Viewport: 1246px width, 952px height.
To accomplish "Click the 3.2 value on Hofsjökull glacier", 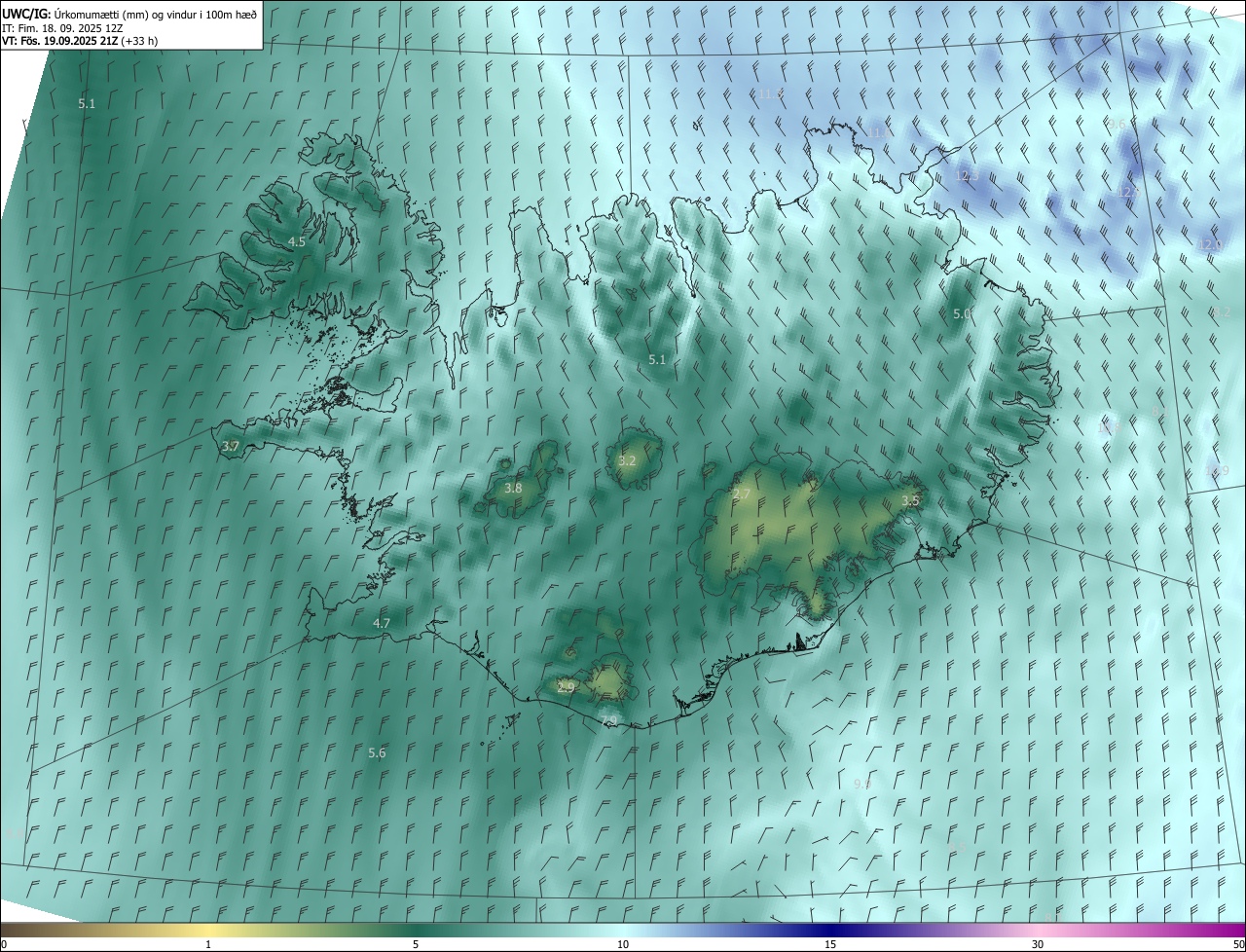I will click(627, 460).
